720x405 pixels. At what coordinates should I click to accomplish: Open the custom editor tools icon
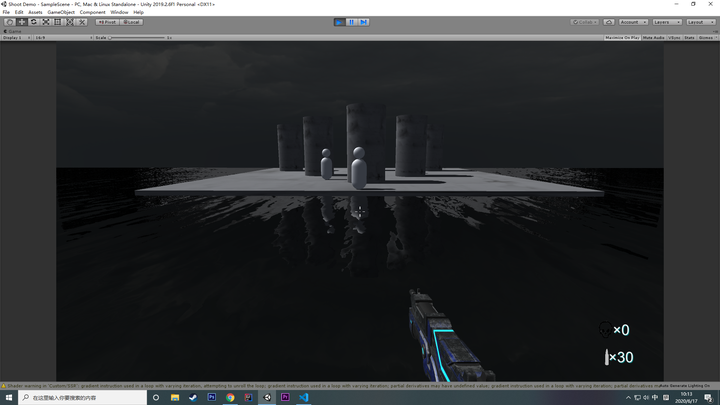(82, 22)
